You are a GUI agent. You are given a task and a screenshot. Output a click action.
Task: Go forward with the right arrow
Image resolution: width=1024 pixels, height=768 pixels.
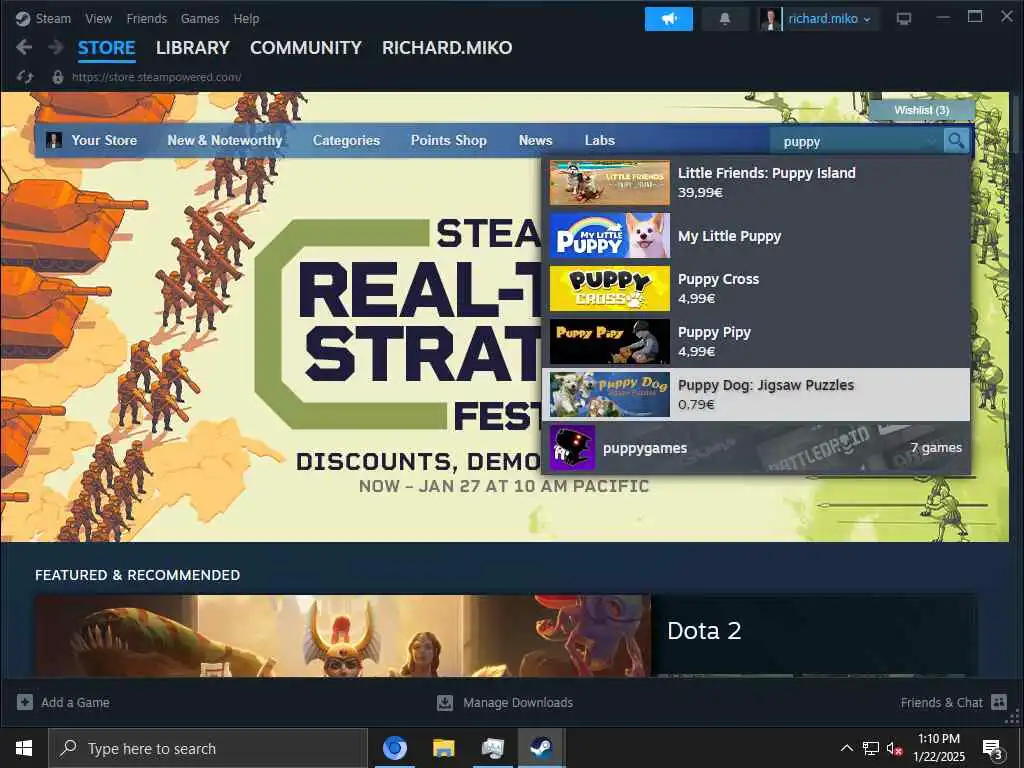pyautogui.click(x=56, y=47)
